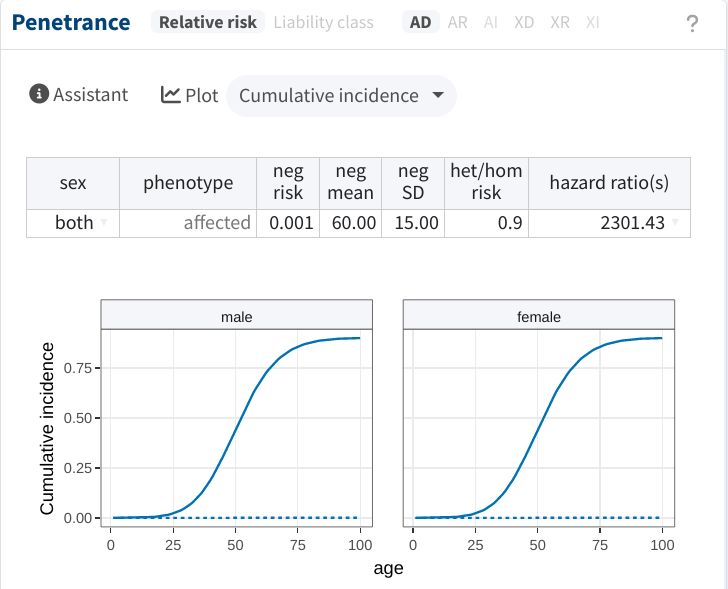Viewport: 728px width, 589px height.
Task: Click the affected phenotype cell
Action: coord(188,223)
